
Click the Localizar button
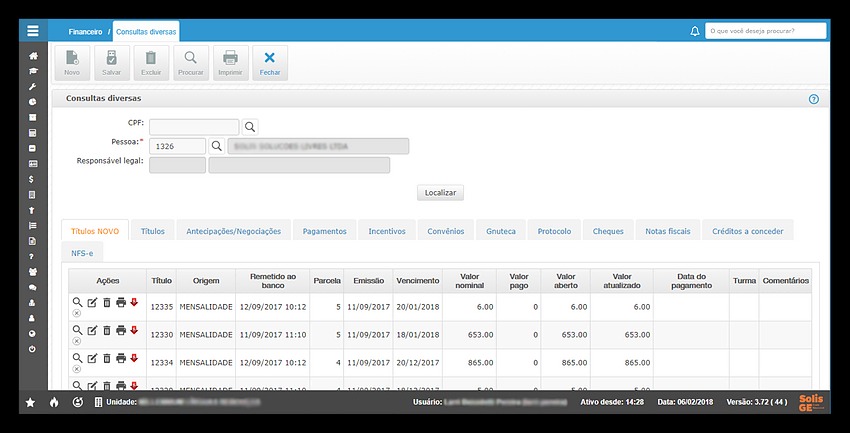[440, 192]
